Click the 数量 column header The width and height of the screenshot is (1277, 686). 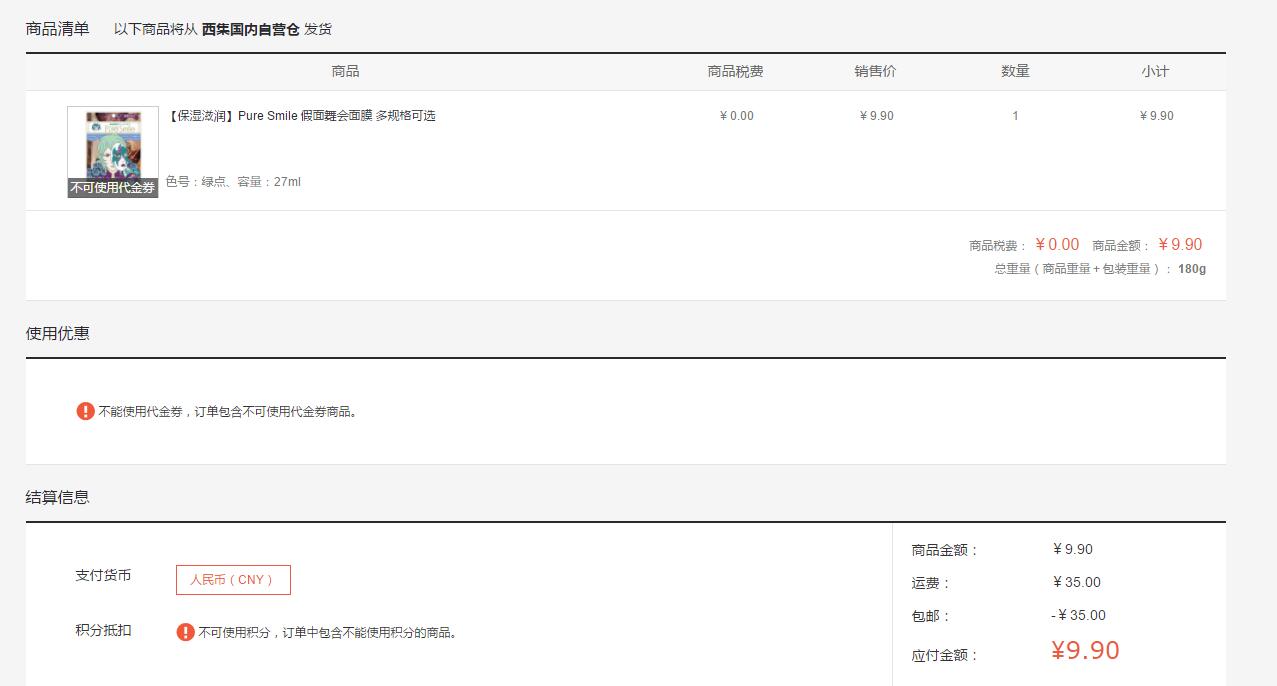pos(1015,71)
